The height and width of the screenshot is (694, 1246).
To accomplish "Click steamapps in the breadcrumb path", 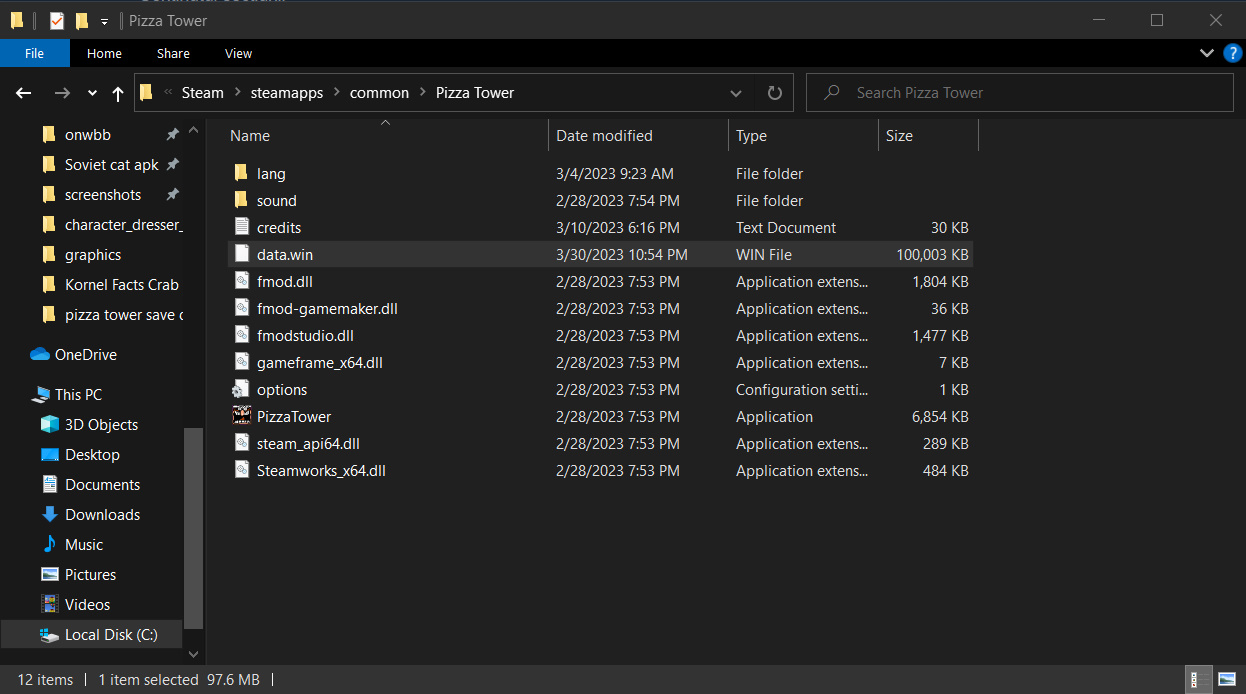I will click(x=286, y=93).
